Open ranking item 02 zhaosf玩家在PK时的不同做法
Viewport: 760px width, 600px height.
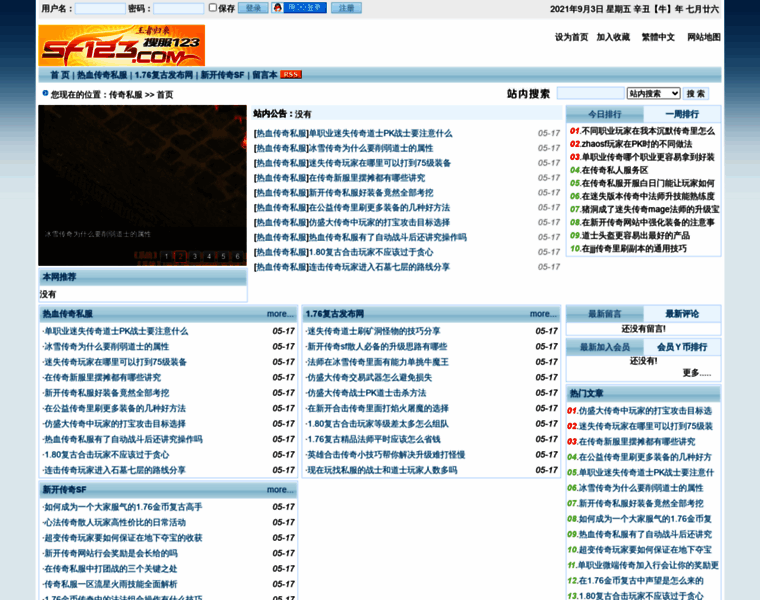pos(636,144)
